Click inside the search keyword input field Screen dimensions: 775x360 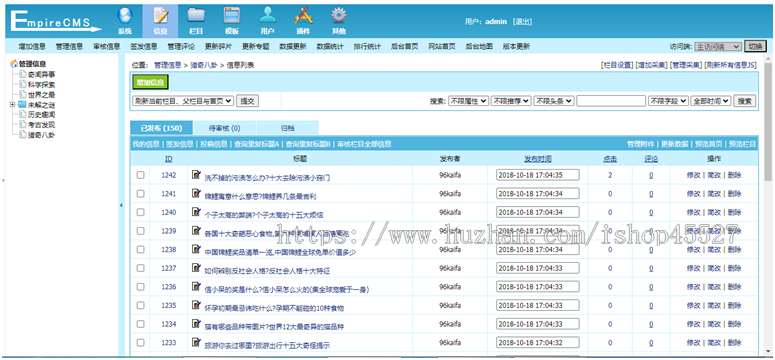(x=611, y=101)
